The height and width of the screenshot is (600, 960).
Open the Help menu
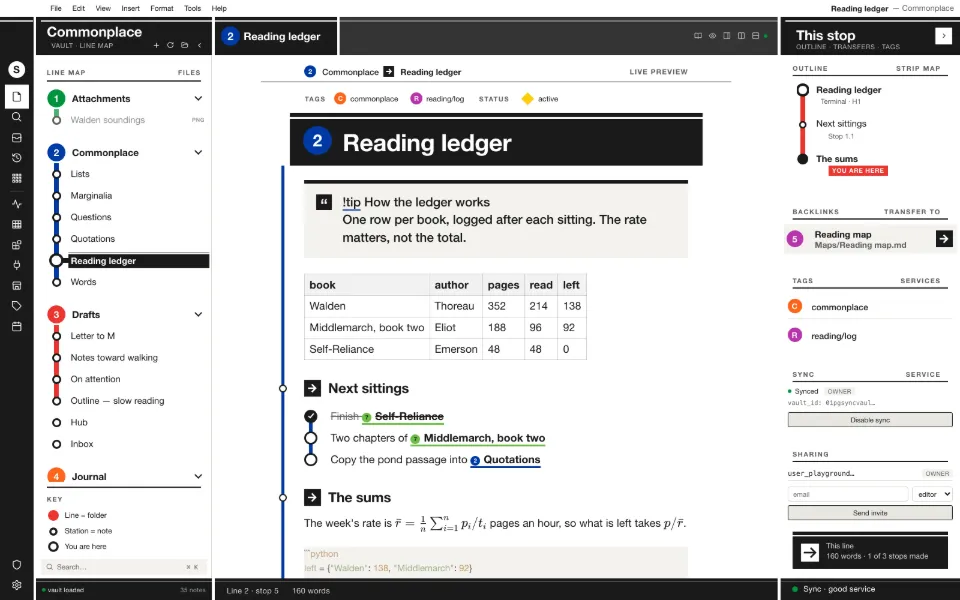[219, 9]
